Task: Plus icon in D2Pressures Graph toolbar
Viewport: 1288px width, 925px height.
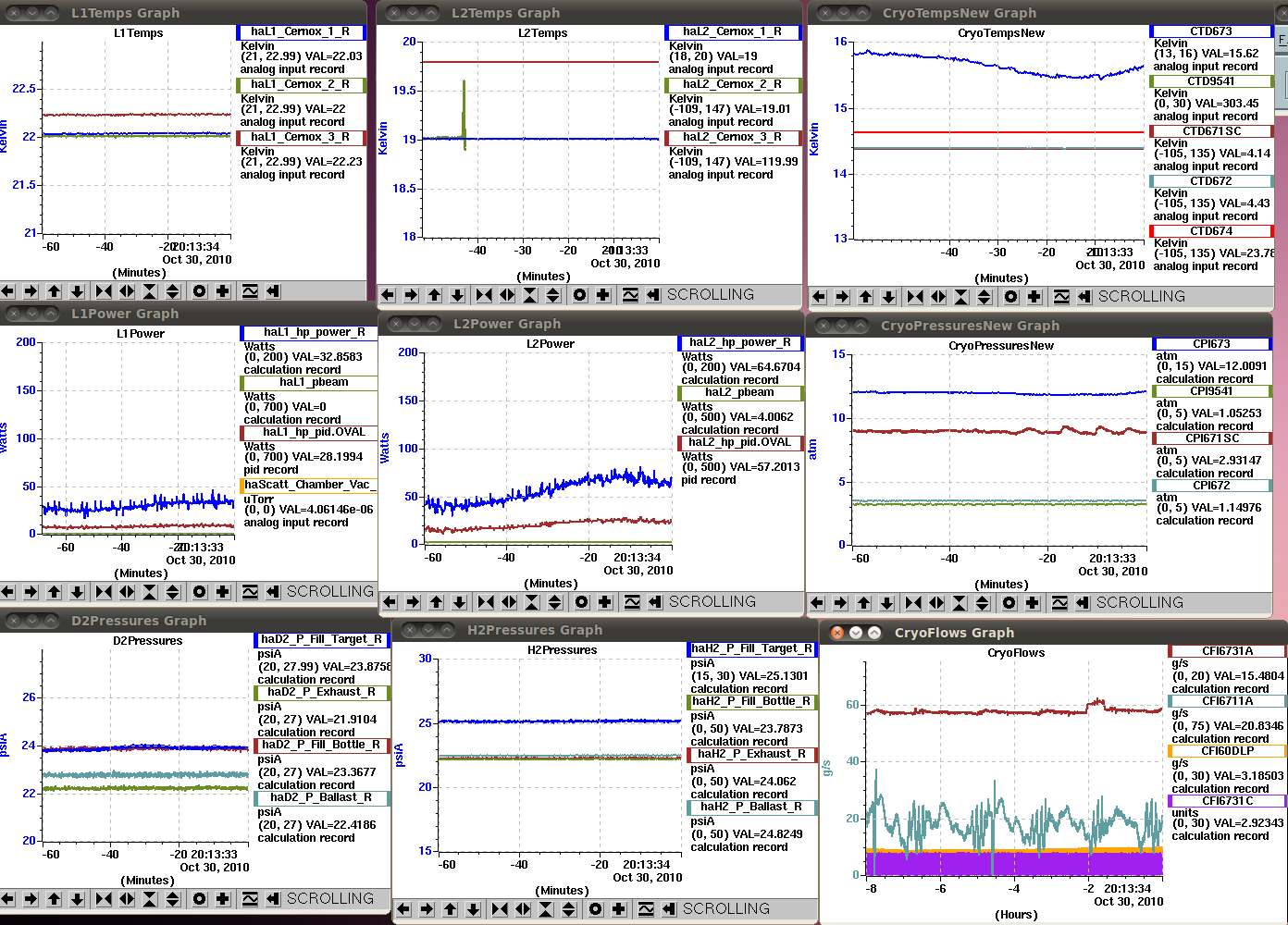Action: 223,899
